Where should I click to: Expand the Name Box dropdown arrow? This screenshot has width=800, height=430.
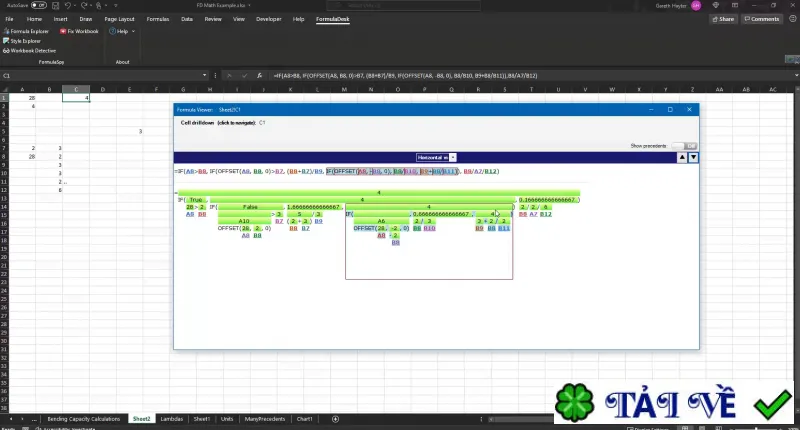[205, 75]
